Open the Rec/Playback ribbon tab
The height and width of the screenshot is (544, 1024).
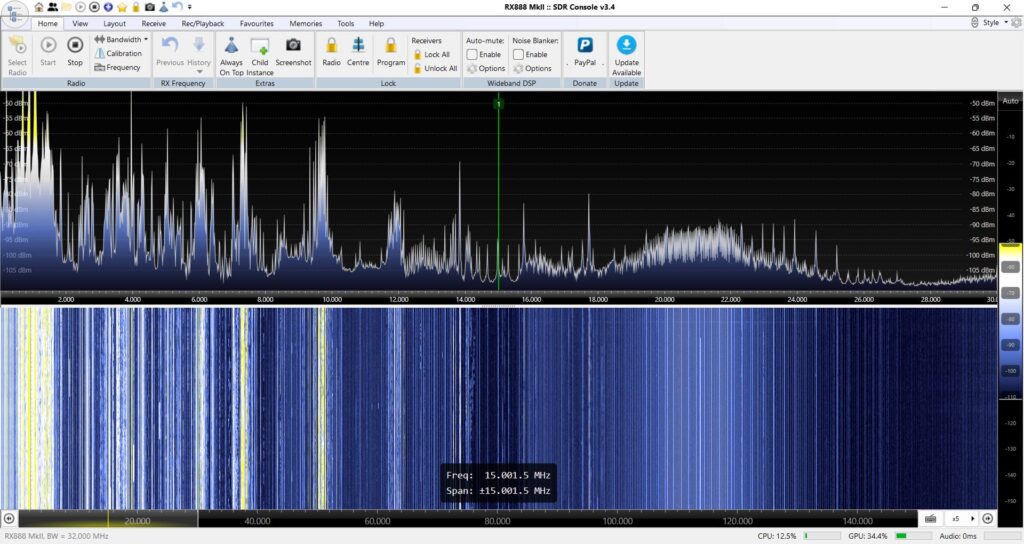[202, 24]
